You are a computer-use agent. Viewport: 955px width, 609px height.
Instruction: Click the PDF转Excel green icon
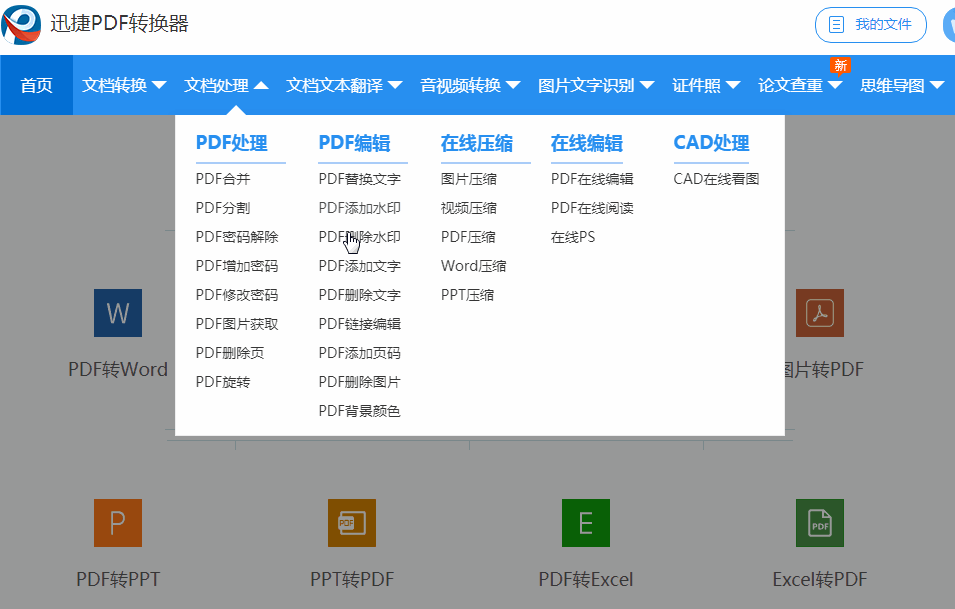pyautogui.click(x=585, y=522)
